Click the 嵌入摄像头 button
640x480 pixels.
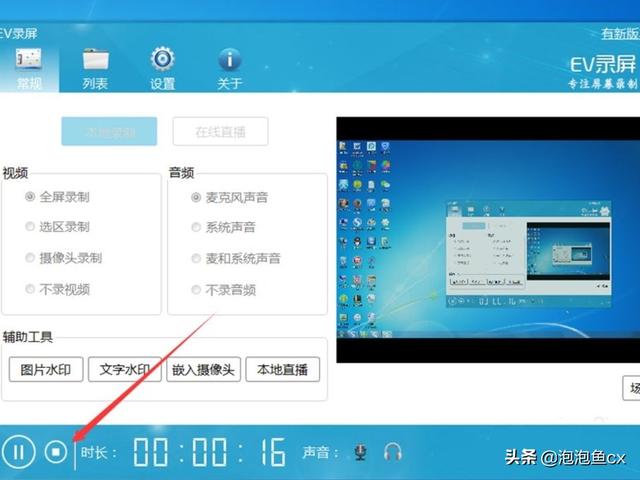[x=203, y=370]
